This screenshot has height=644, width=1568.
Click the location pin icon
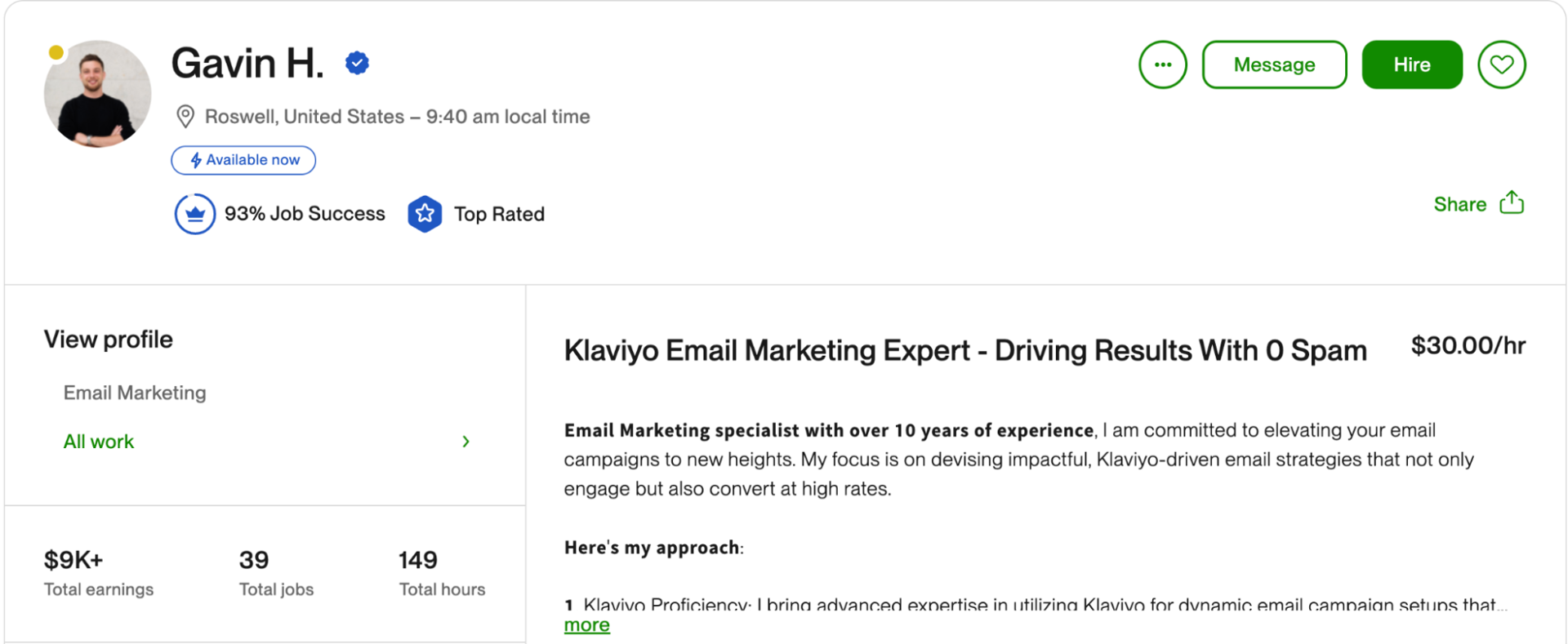pyautogui.click(x=185, y=117)
